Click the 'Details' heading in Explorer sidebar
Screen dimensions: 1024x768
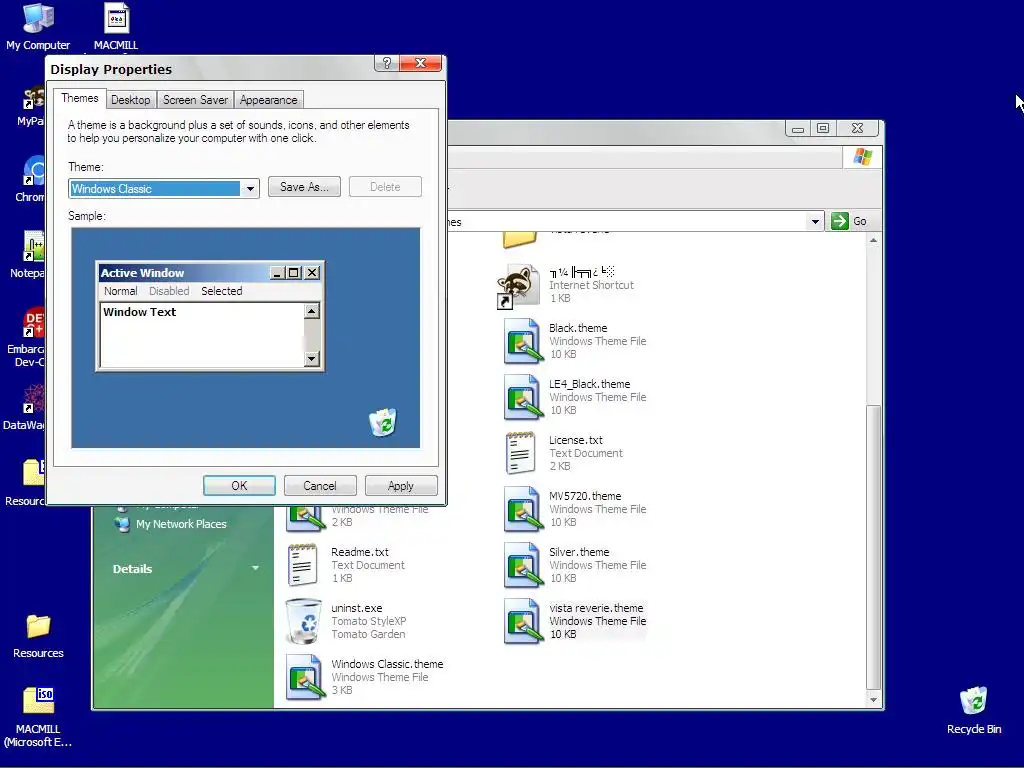click(x=132, y=569)
